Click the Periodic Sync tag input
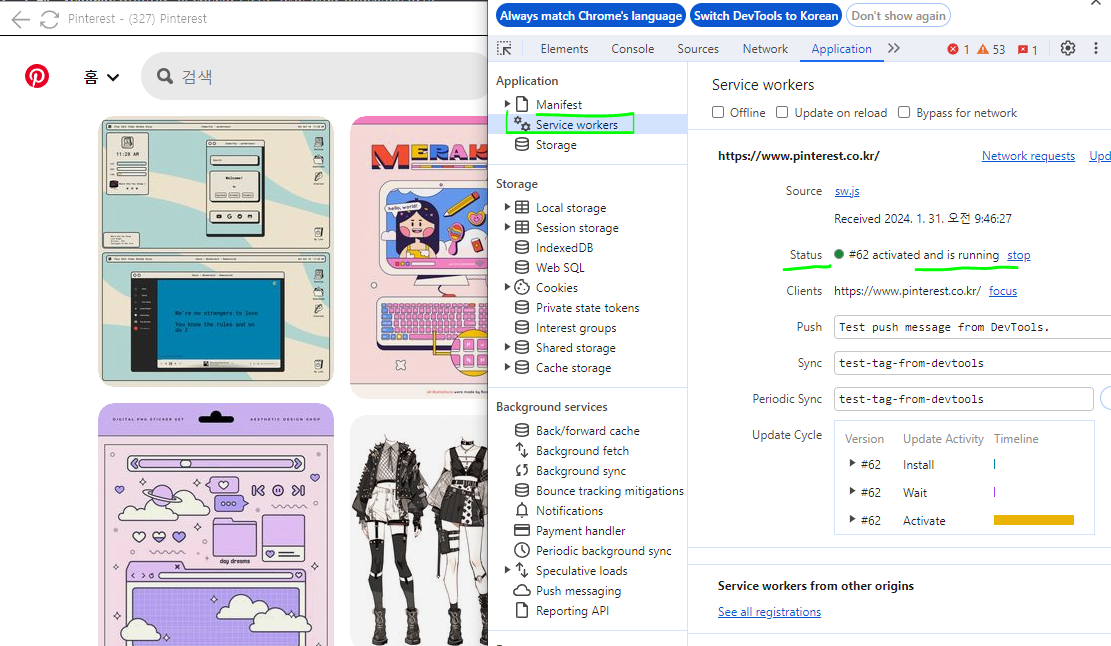Viewport: 1111px width, 646px height. [x=964, y=399]
